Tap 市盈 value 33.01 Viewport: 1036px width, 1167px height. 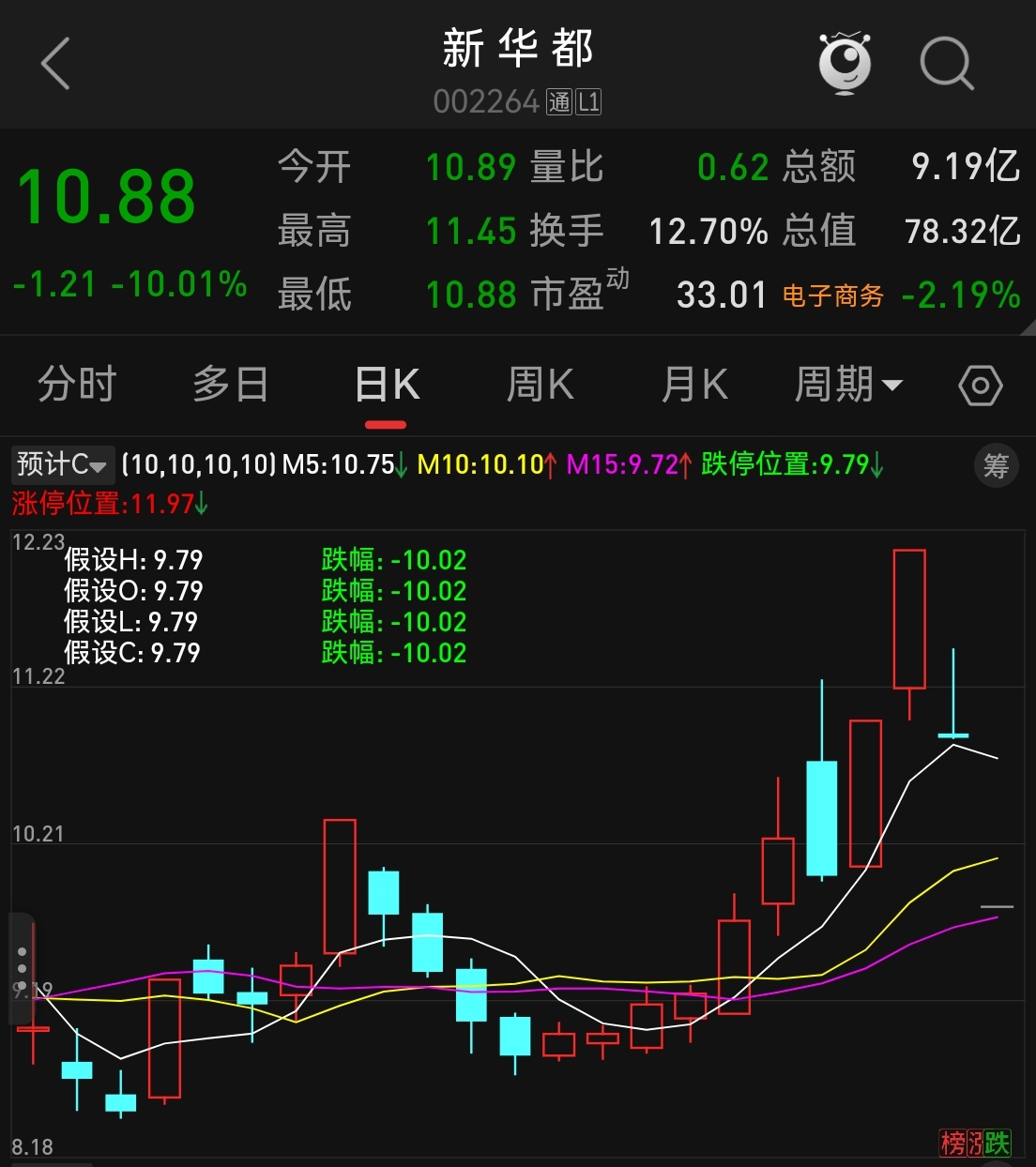pos(722,295)
